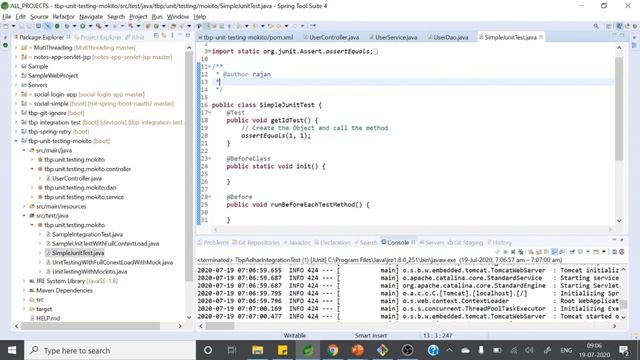Click the Debug bug toolbar icon

(x=67, y=26)
